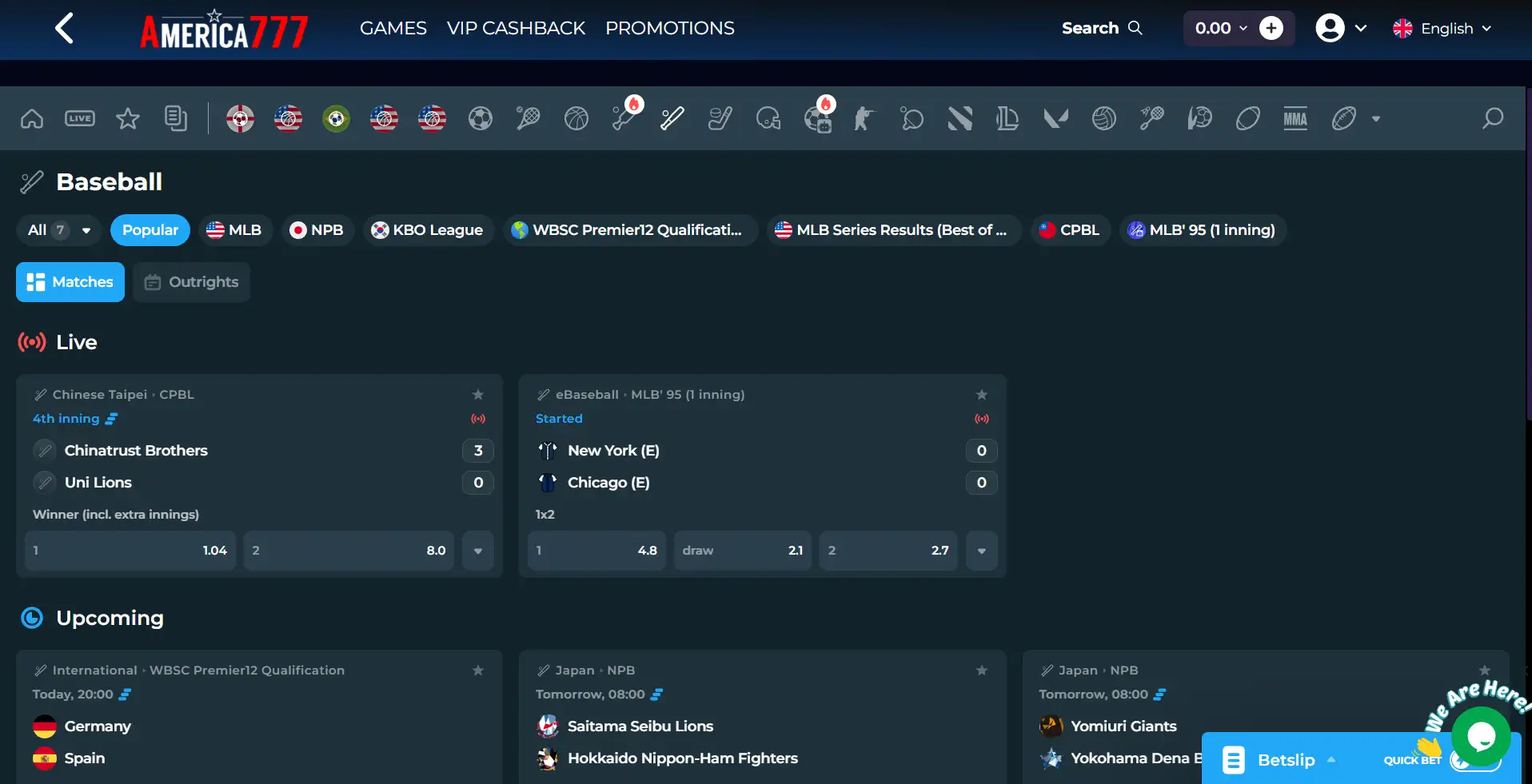Select the tennis racket sport icon
Viewport: 1532px width, 784px height.
(529, 119)
